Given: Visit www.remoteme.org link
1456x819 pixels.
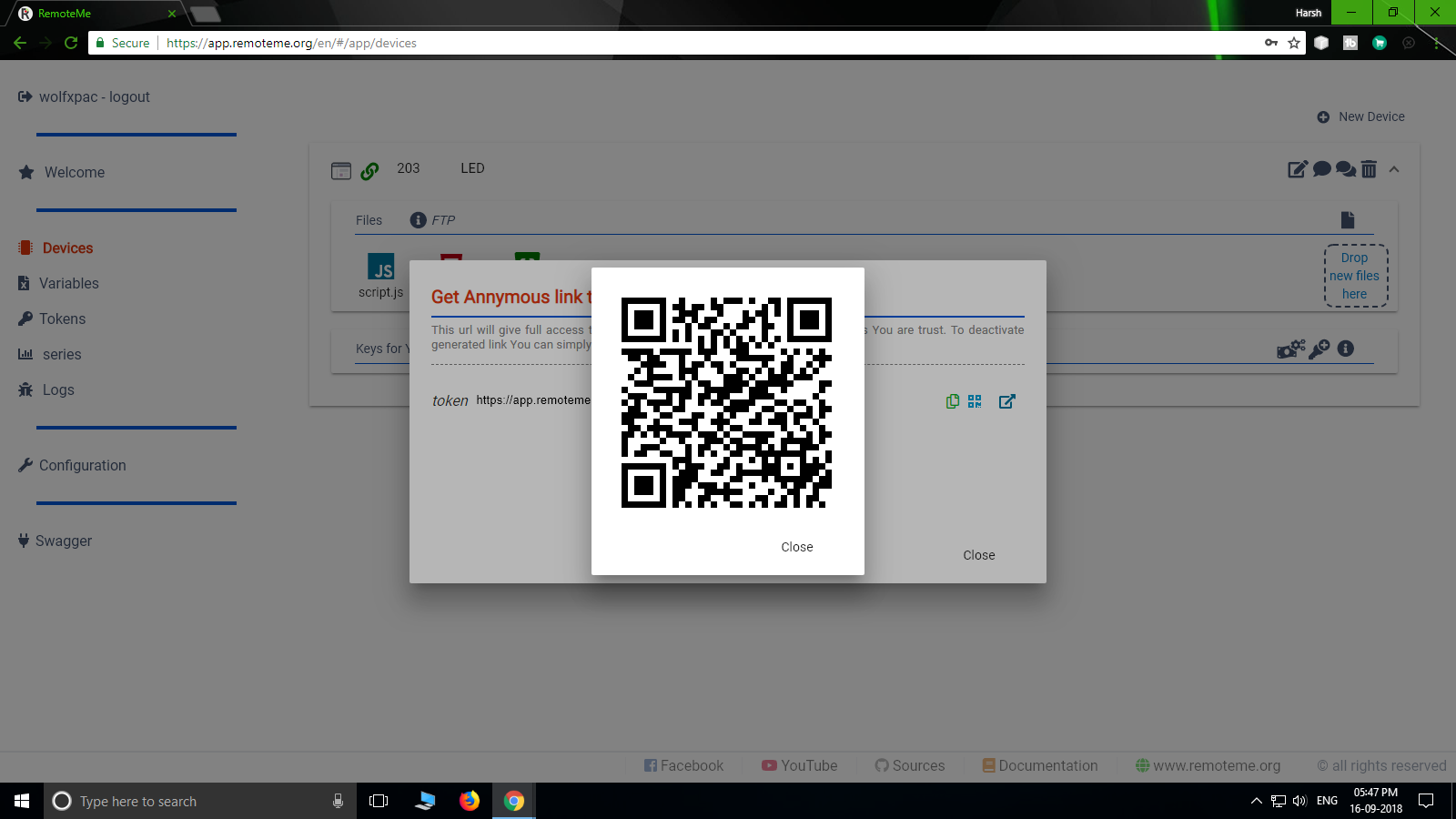Looking at the screenshot, I should point(1208,765).
